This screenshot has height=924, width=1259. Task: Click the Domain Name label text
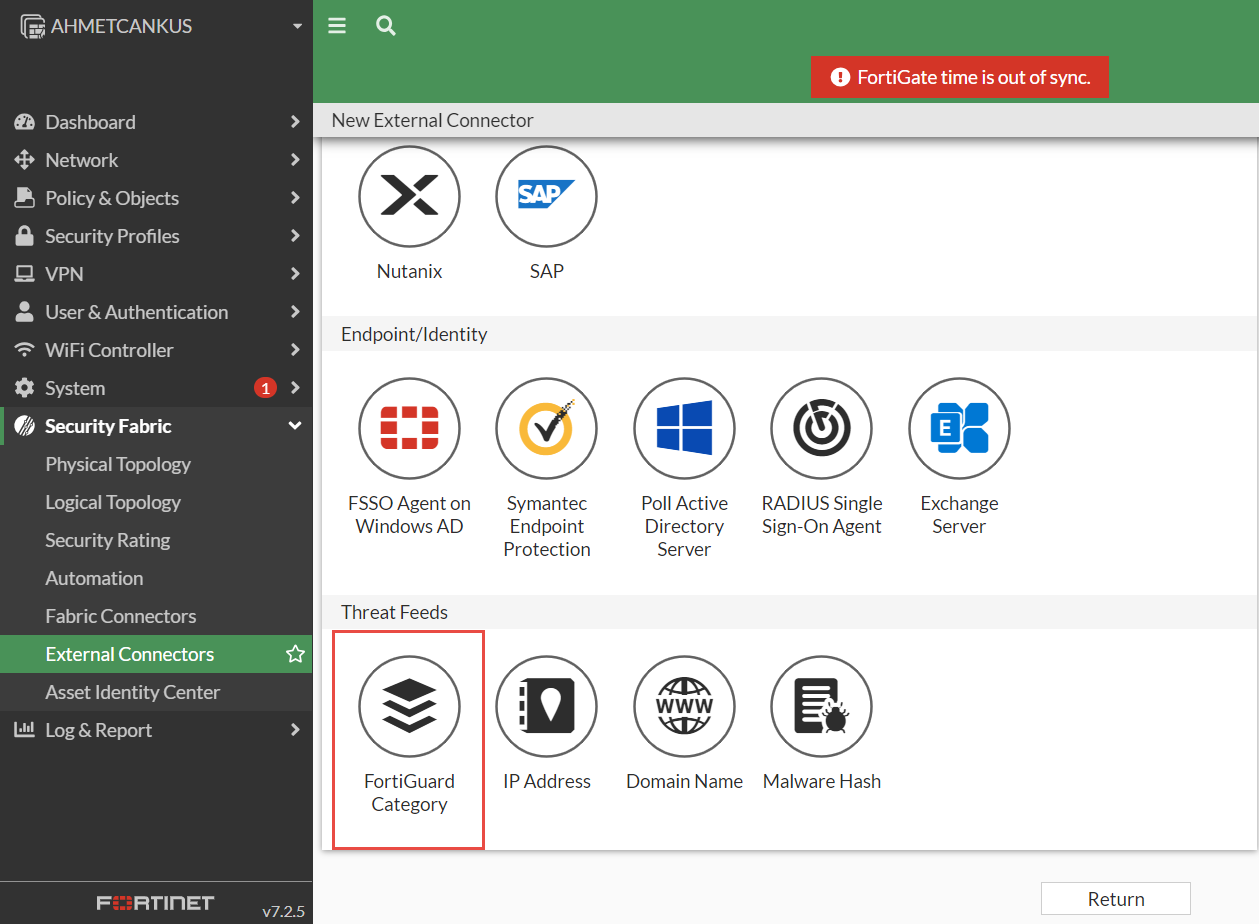pyautogui.click(x=684, y=781)
